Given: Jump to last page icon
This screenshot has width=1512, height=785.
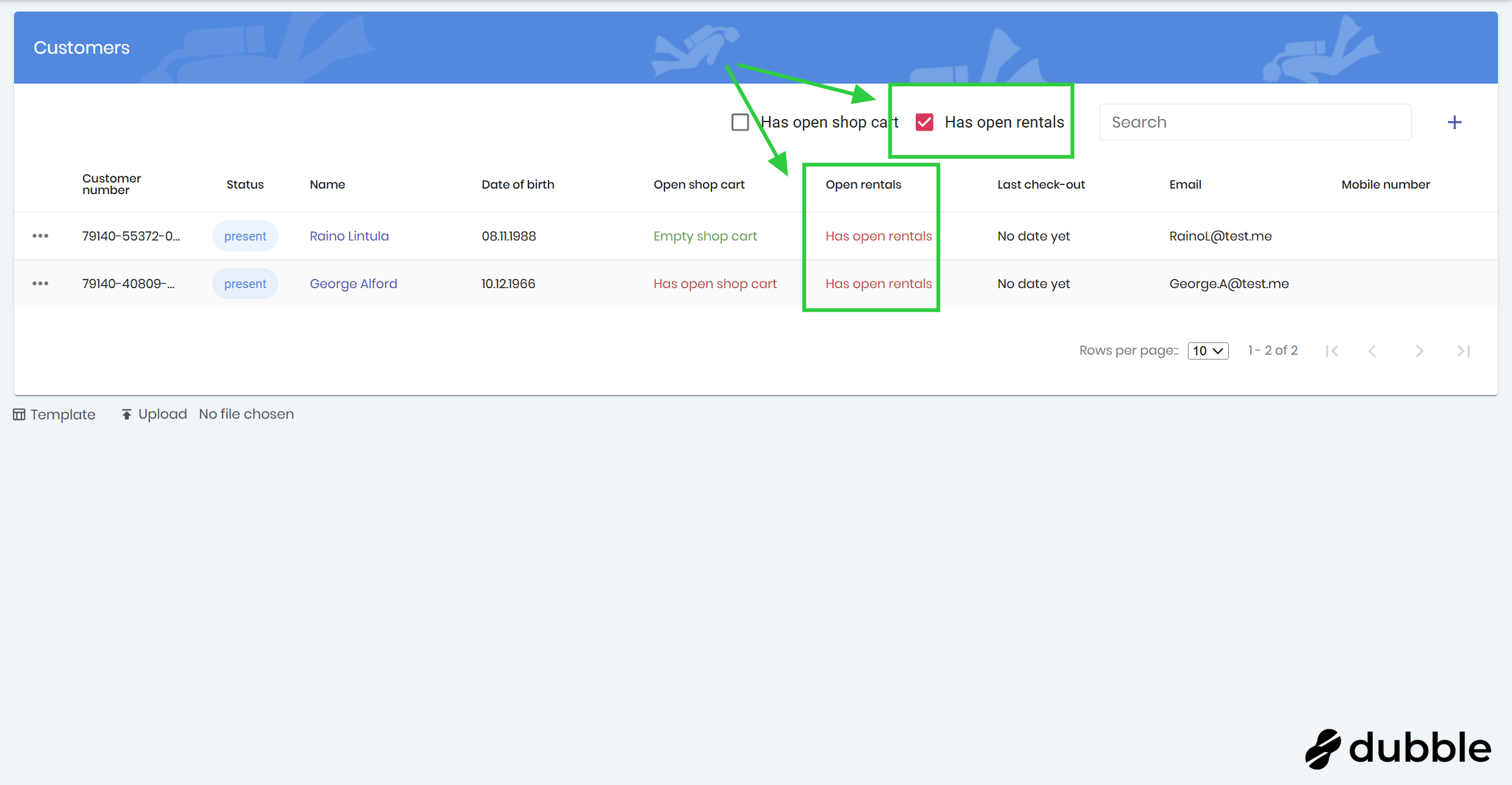Looking at the screenshot, I should pyautogui.click(x=1464, y=351).
